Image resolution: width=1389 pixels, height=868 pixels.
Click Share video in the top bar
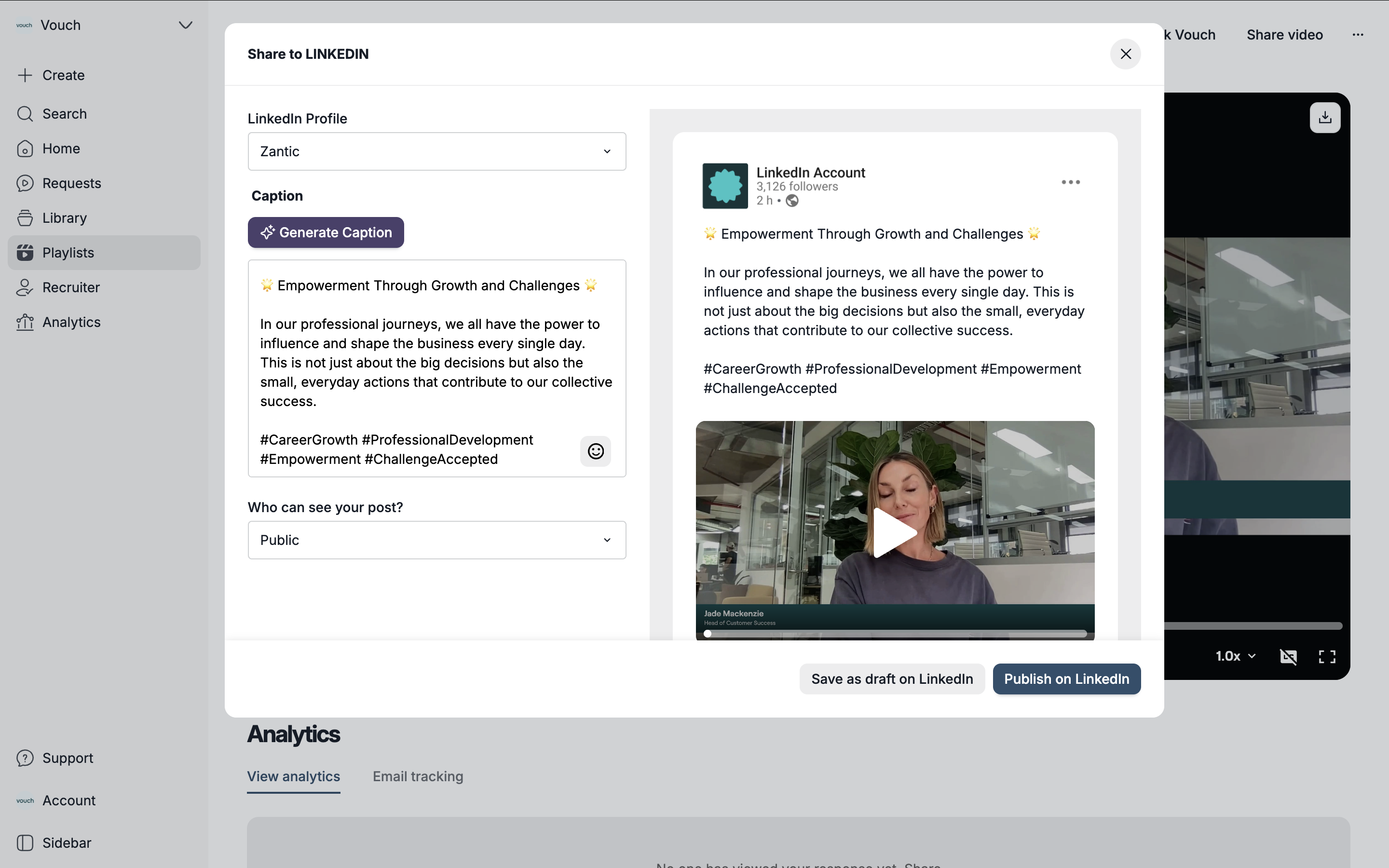pos(1284,35)
